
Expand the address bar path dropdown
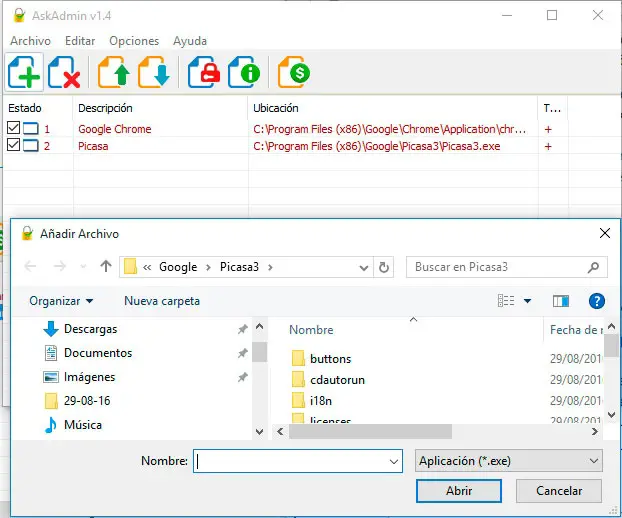coord(364,268)
